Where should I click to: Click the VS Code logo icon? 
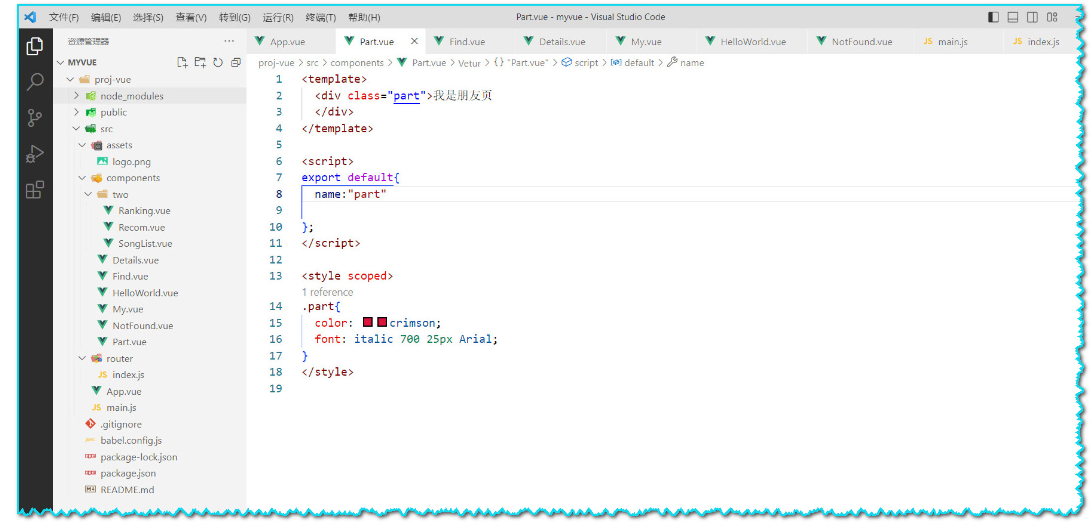click(x=30, y=17)
